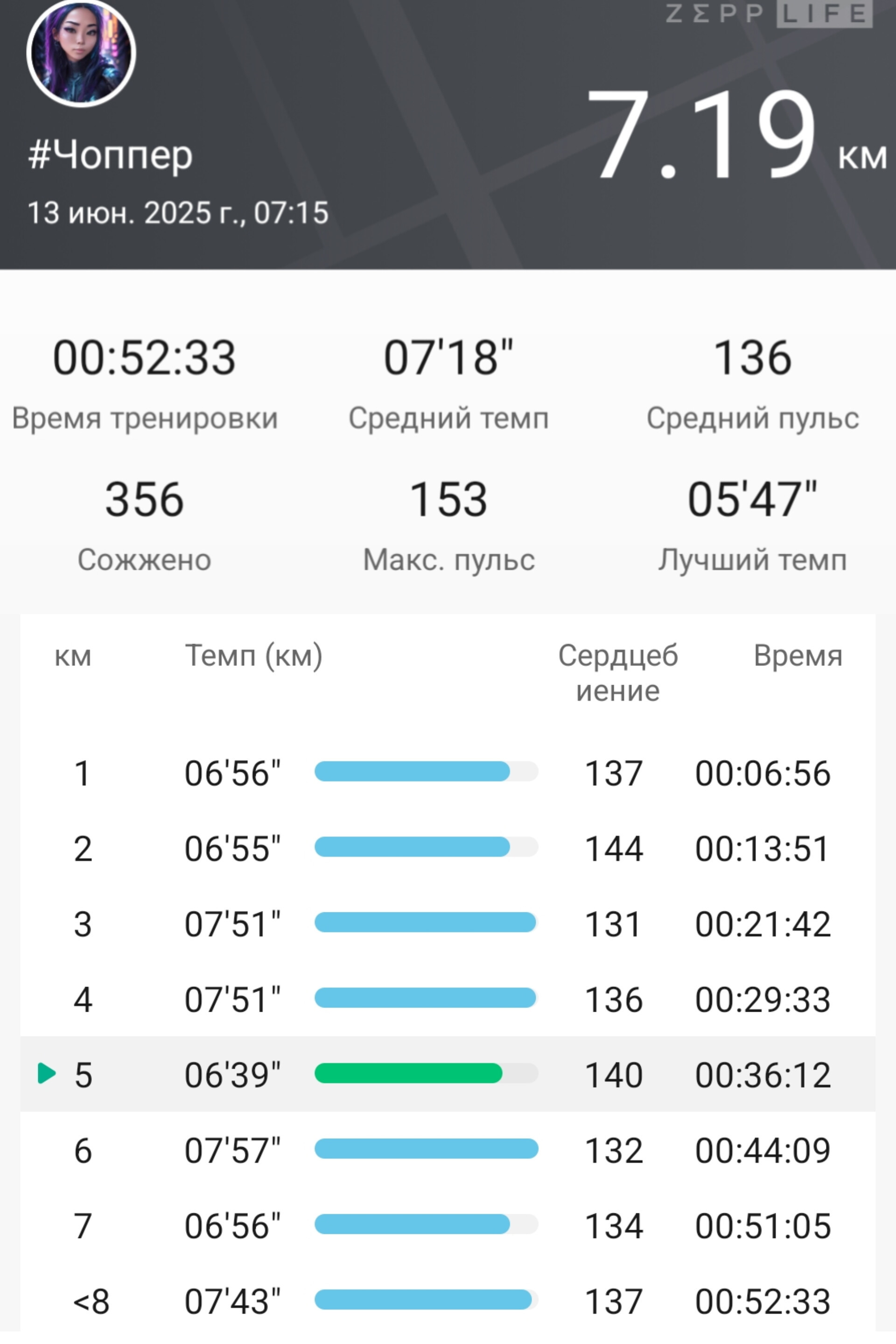The height and width of the screenshot is (1344, 896).
Task: Tap the 05'47" best pace value
Action: tap(753, 499)
